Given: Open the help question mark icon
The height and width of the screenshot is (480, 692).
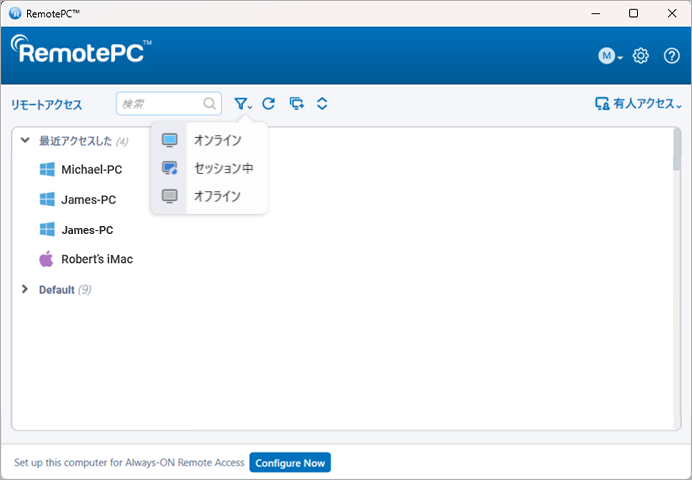Looking at the screenshot, I should [x=672, y=56].
